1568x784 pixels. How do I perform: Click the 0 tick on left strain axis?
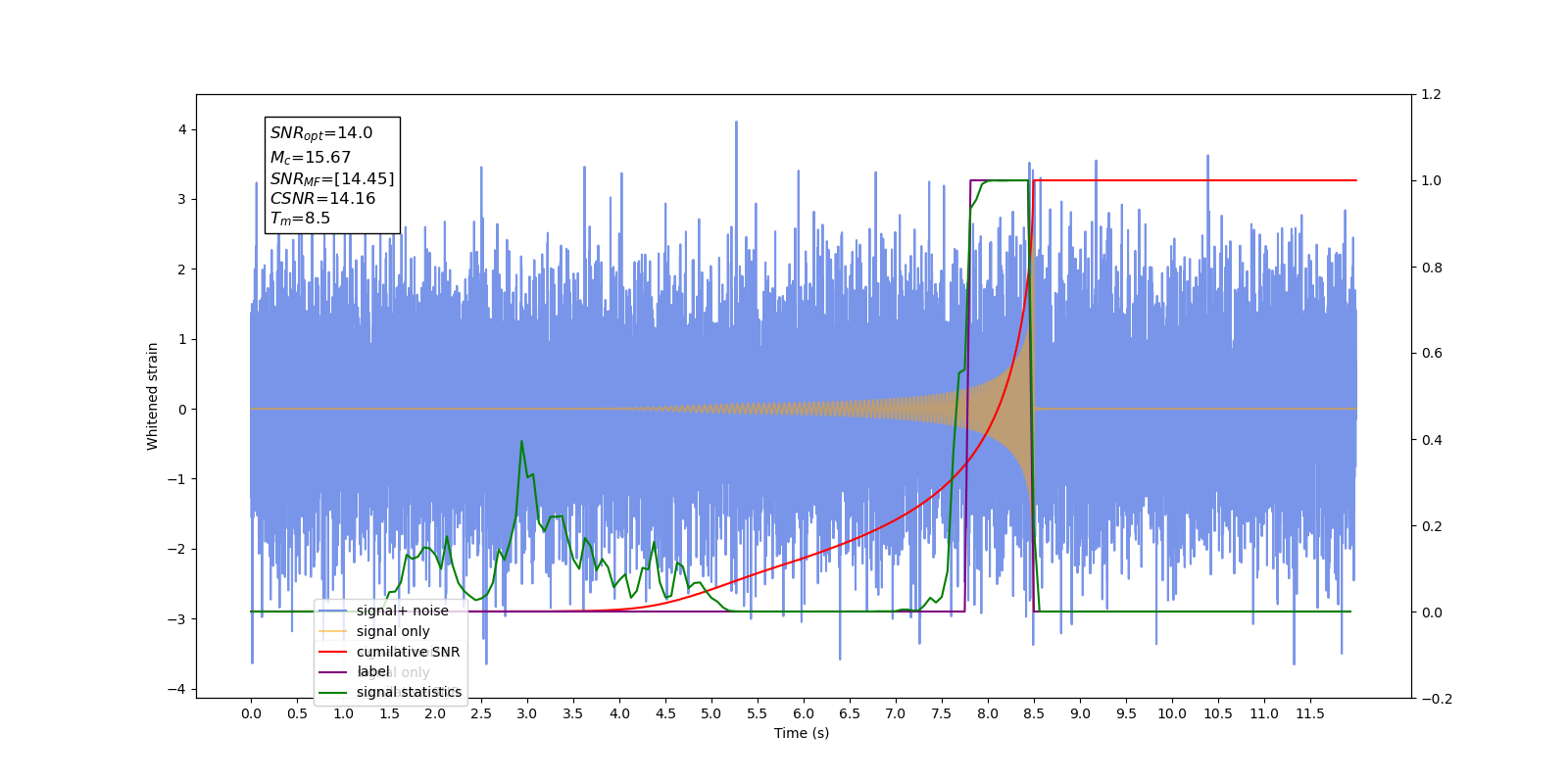(182, 410)
